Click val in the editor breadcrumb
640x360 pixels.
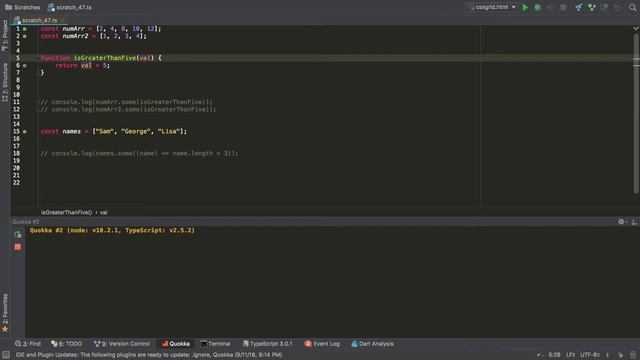104,212
